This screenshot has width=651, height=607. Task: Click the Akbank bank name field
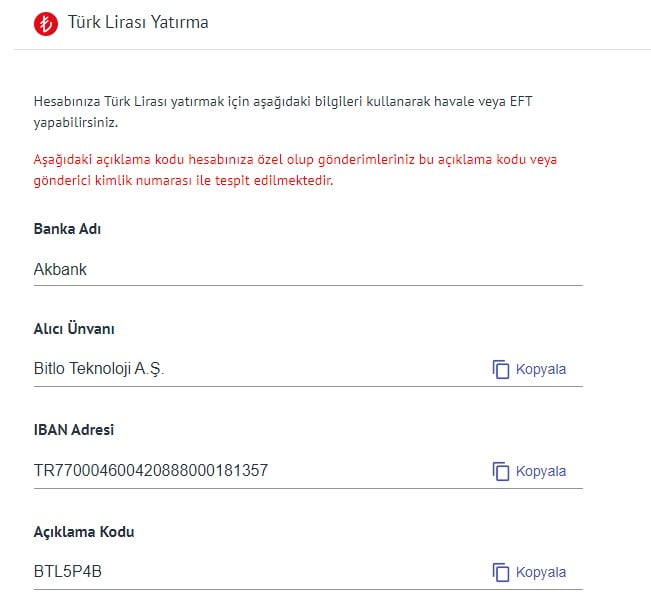point(61,269)
